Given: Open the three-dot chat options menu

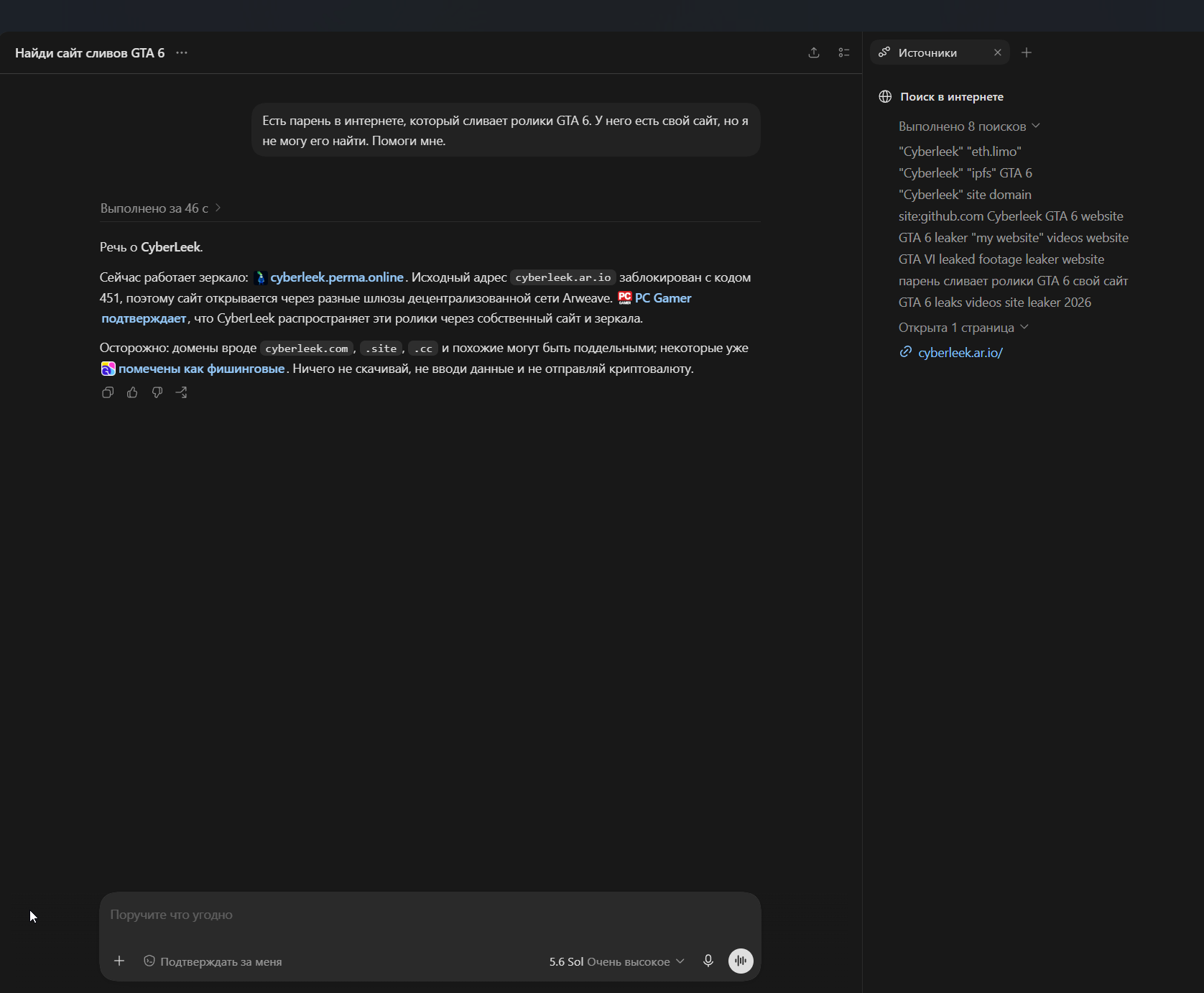Looking at the screenshot, I should tap(182, 52).
